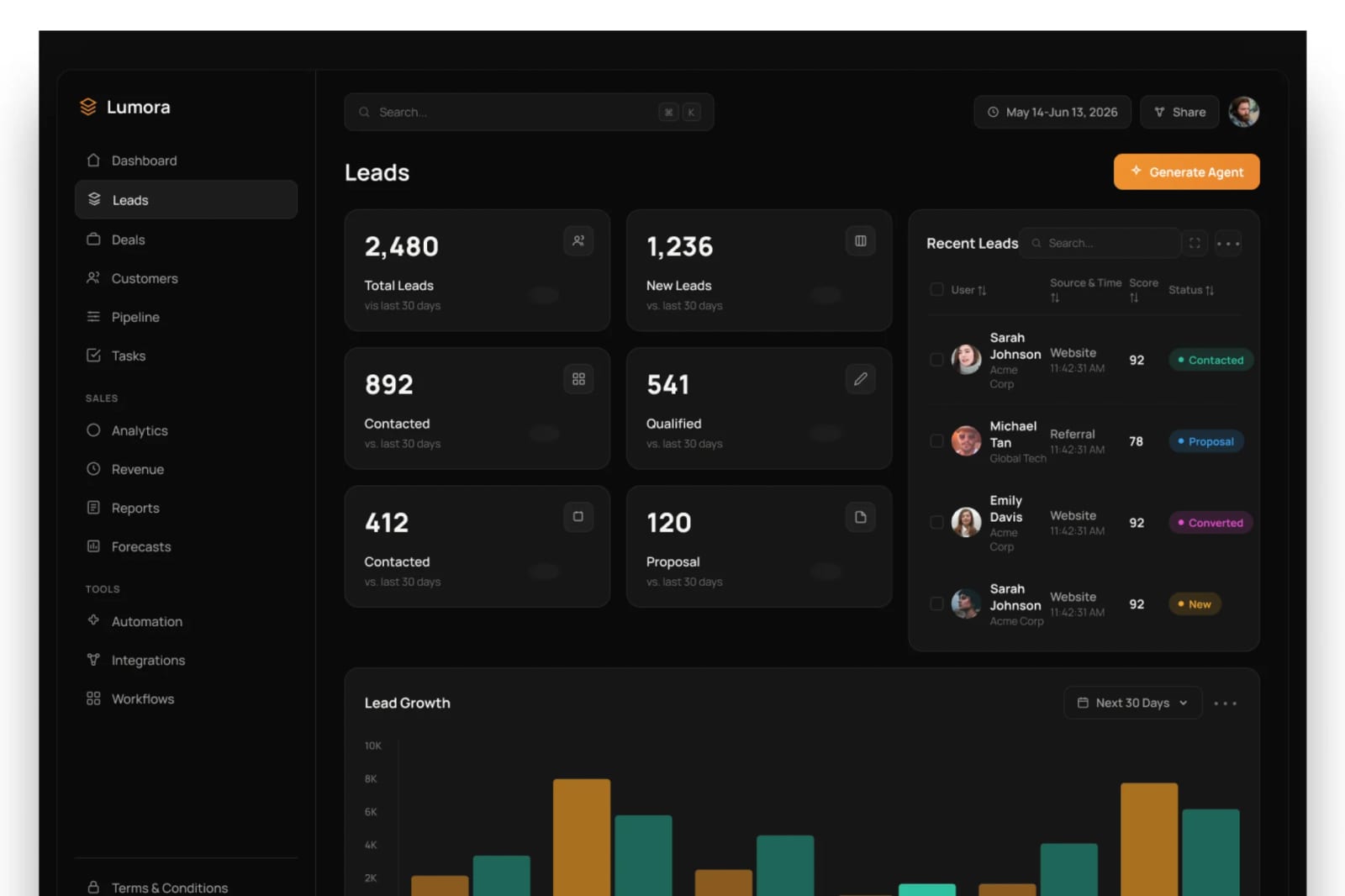Viewport: 1345px width, 896px height.
Task: Click the New Leads card columns icon
Action: (860, 241)
